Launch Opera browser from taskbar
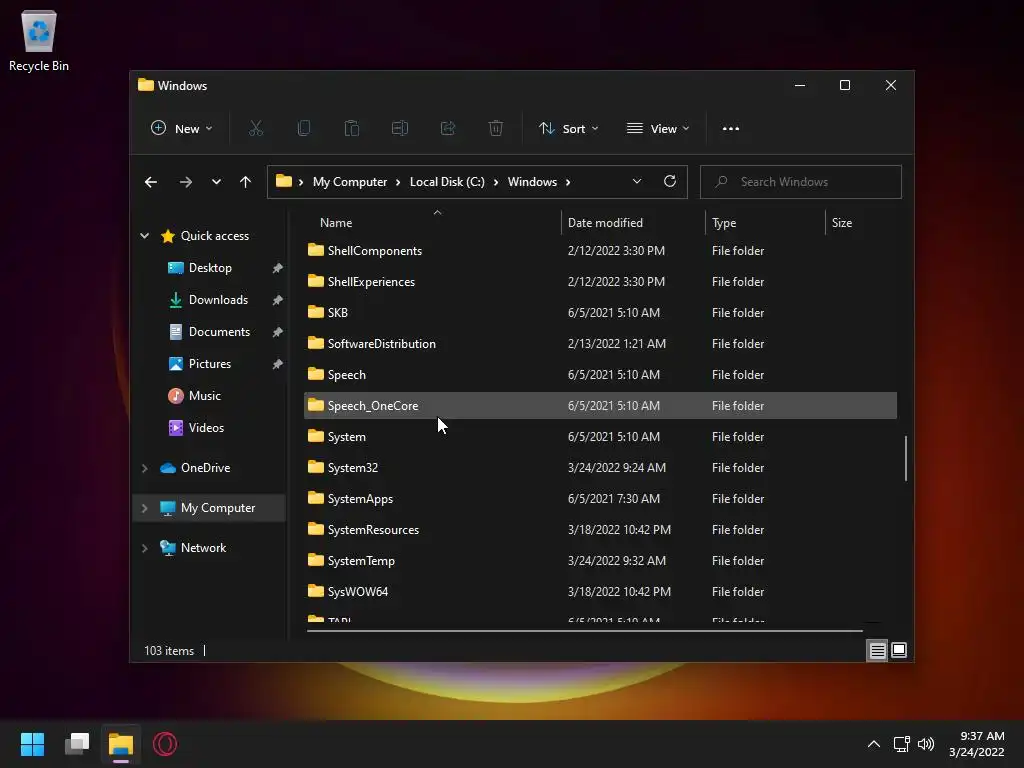The width and height of the screenshot is (1024, 768). click(x=165, y=744)
